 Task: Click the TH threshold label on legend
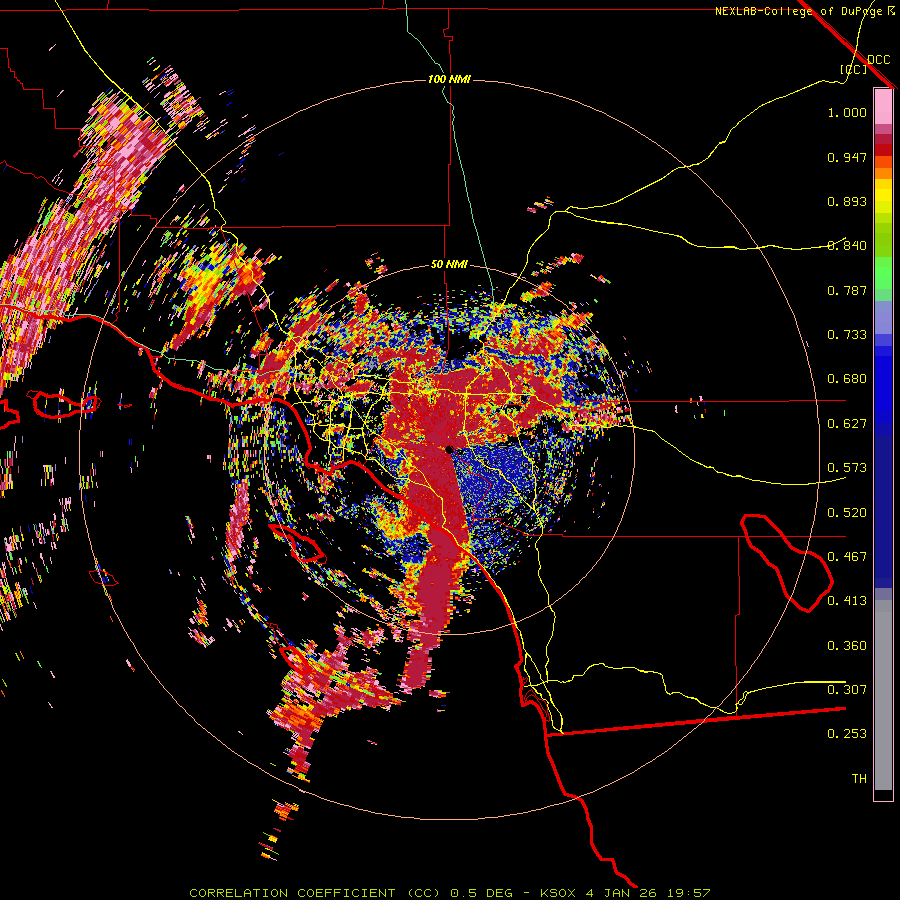pyautogui.click(x=859, y=779)
